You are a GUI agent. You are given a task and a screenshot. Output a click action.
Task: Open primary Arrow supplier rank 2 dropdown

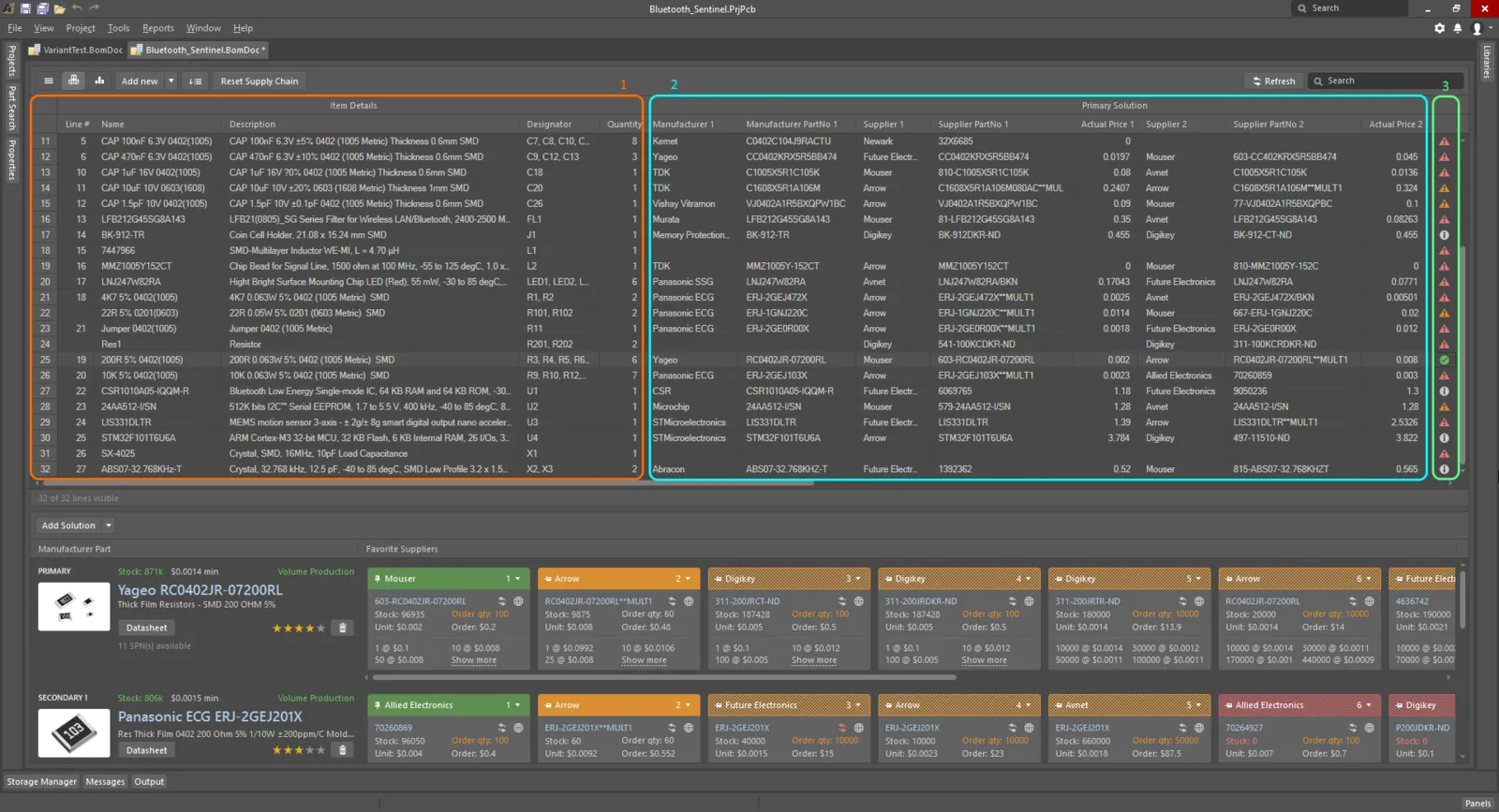[688, 579]
